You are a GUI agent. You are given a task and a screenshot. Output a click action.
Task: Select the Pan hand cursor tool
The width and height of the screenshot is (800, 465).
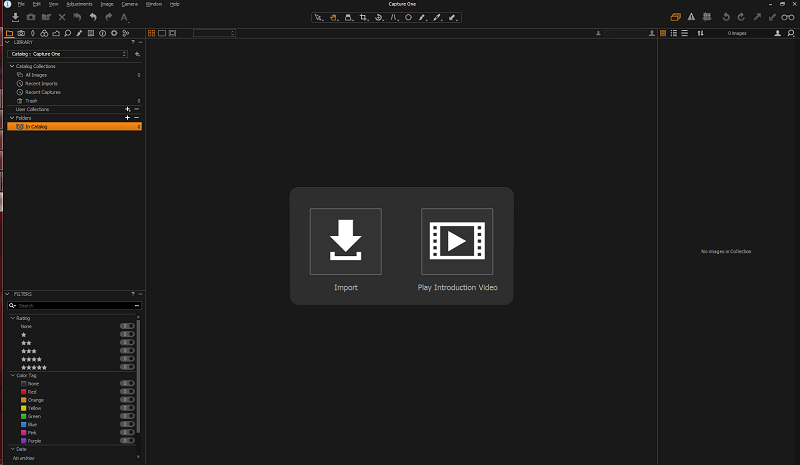click(x=333, y=17)
